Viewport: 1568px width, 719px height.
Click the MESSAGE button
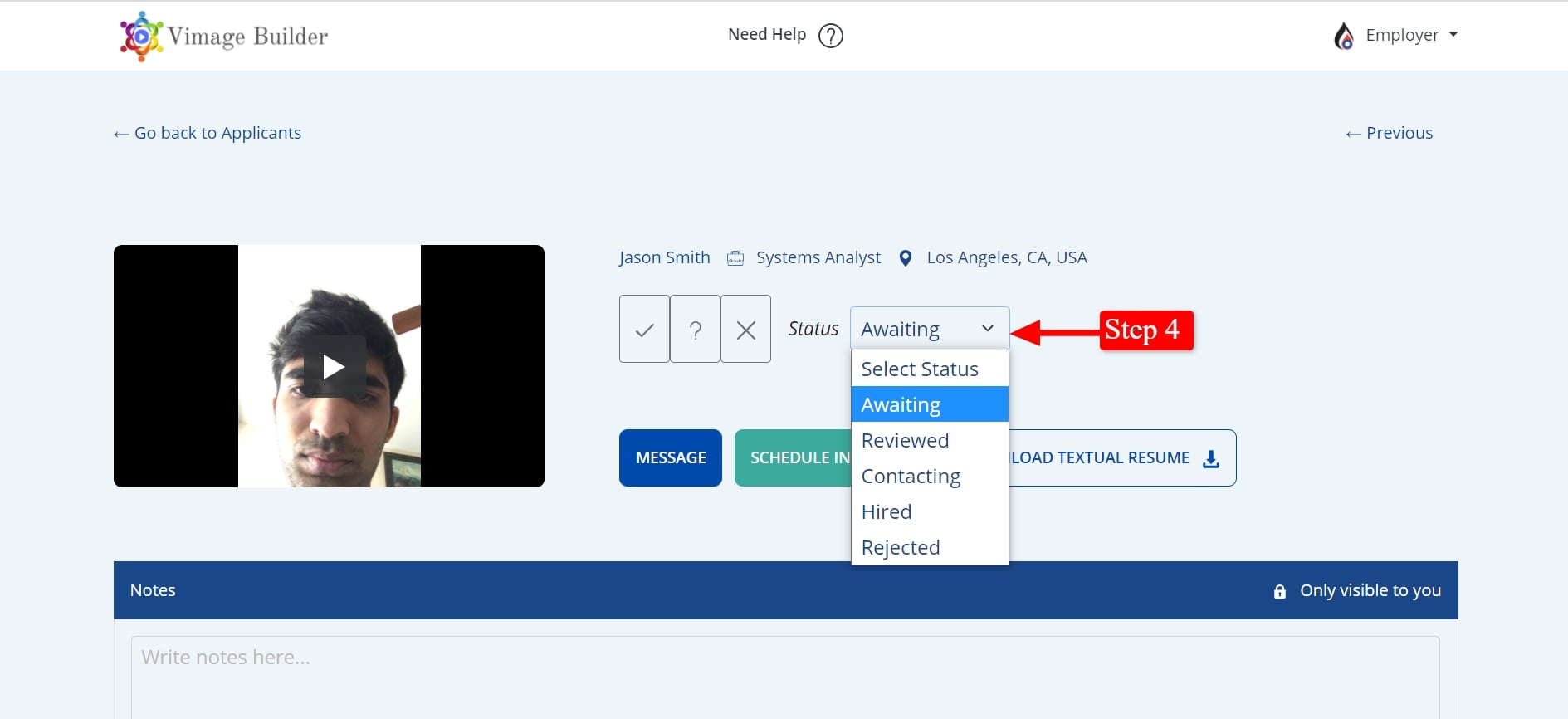tap(671, 457)
